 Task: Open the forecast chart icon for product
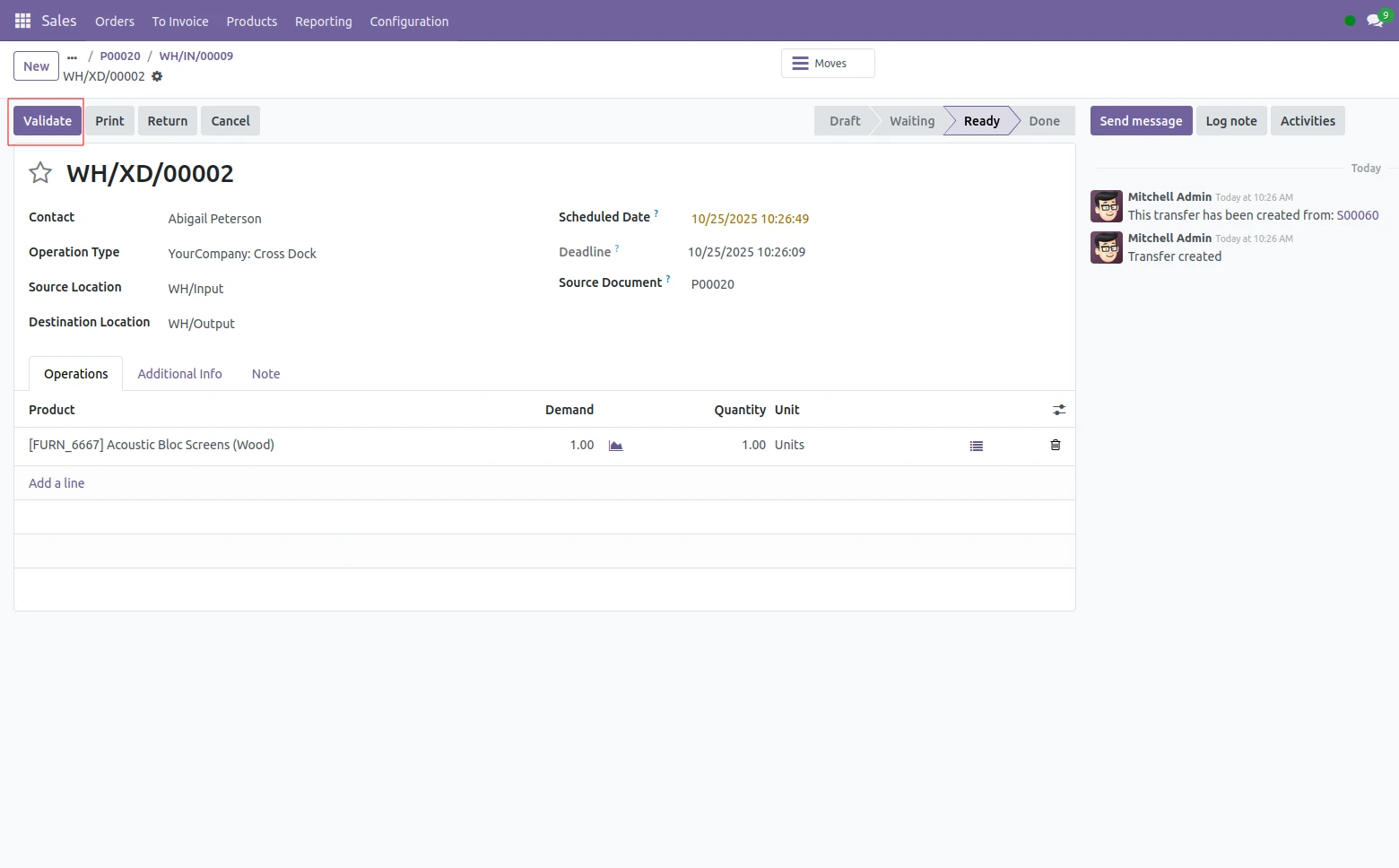615,446
